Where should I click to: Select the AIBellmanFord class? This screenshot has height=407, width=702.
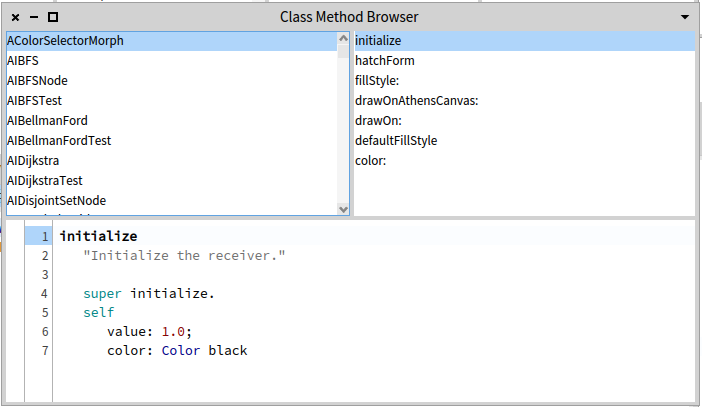171,120
